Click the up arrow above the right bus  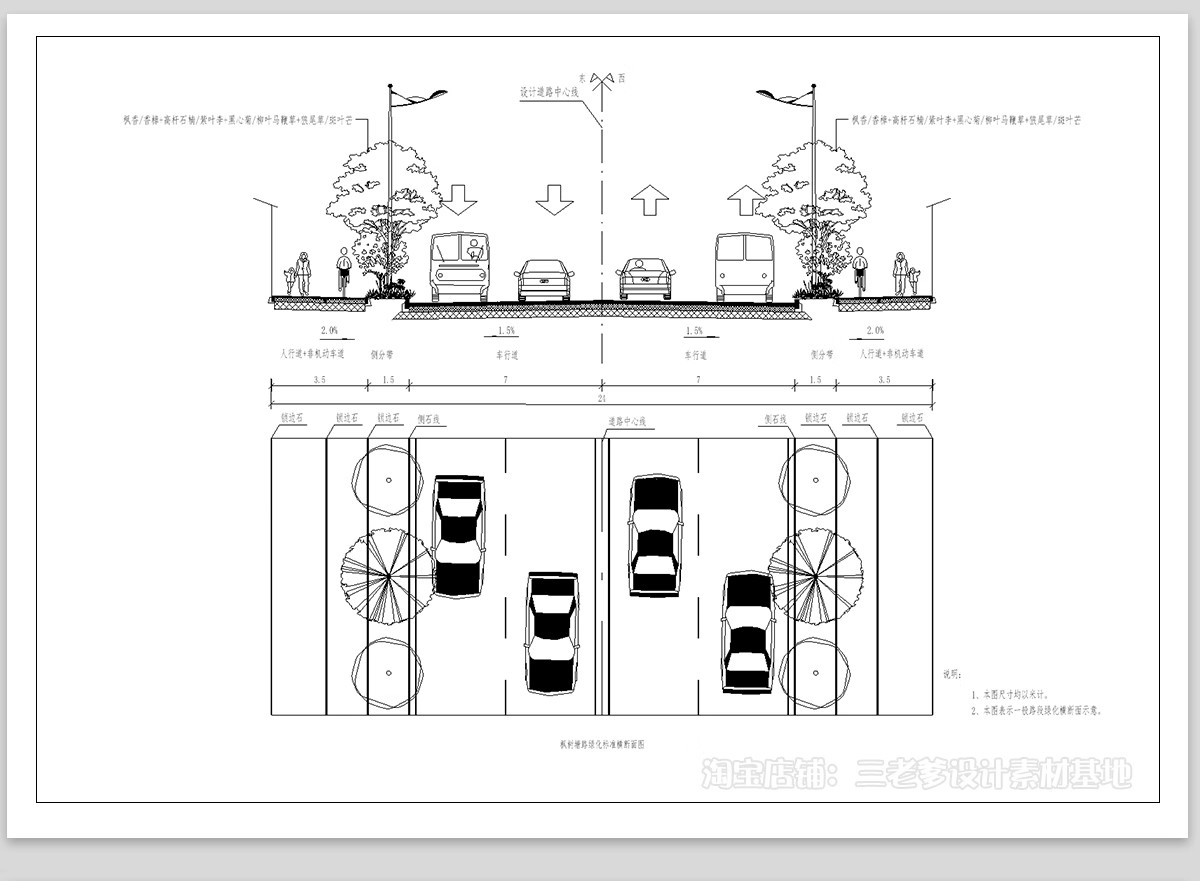[743, 199]
